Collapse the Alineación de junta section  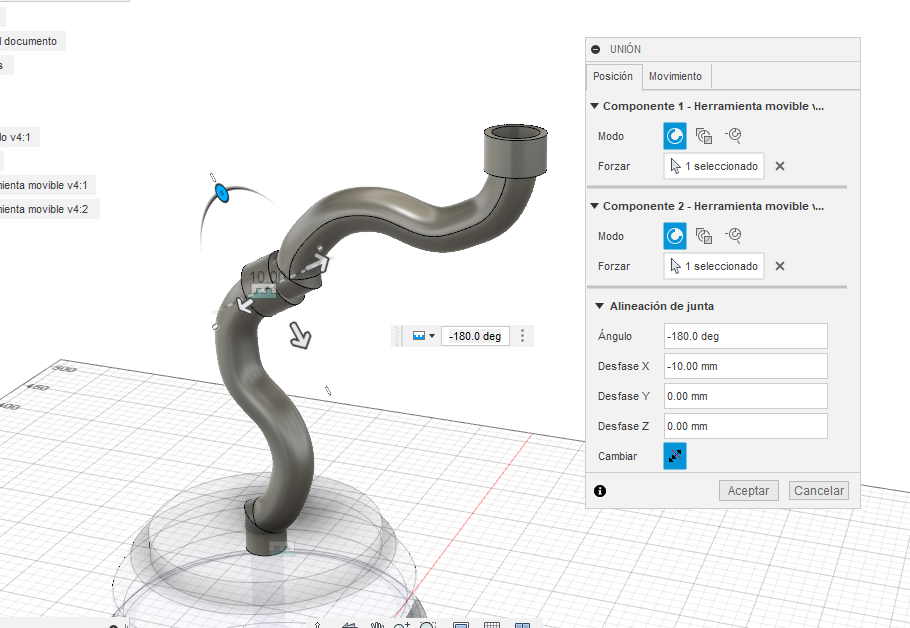tap(600, 306)
